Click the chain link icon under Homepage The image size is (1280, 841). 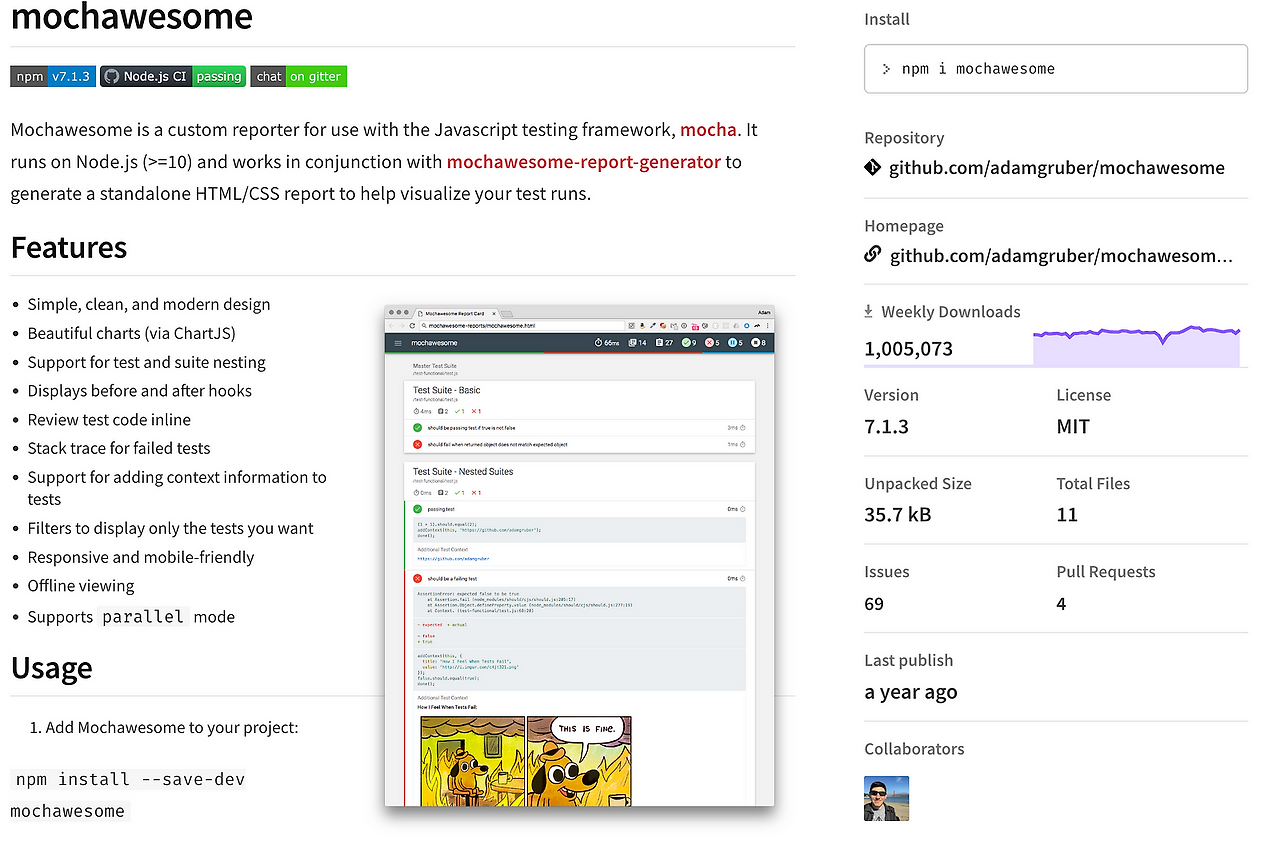pyautogui.click(x=873, y=255)
